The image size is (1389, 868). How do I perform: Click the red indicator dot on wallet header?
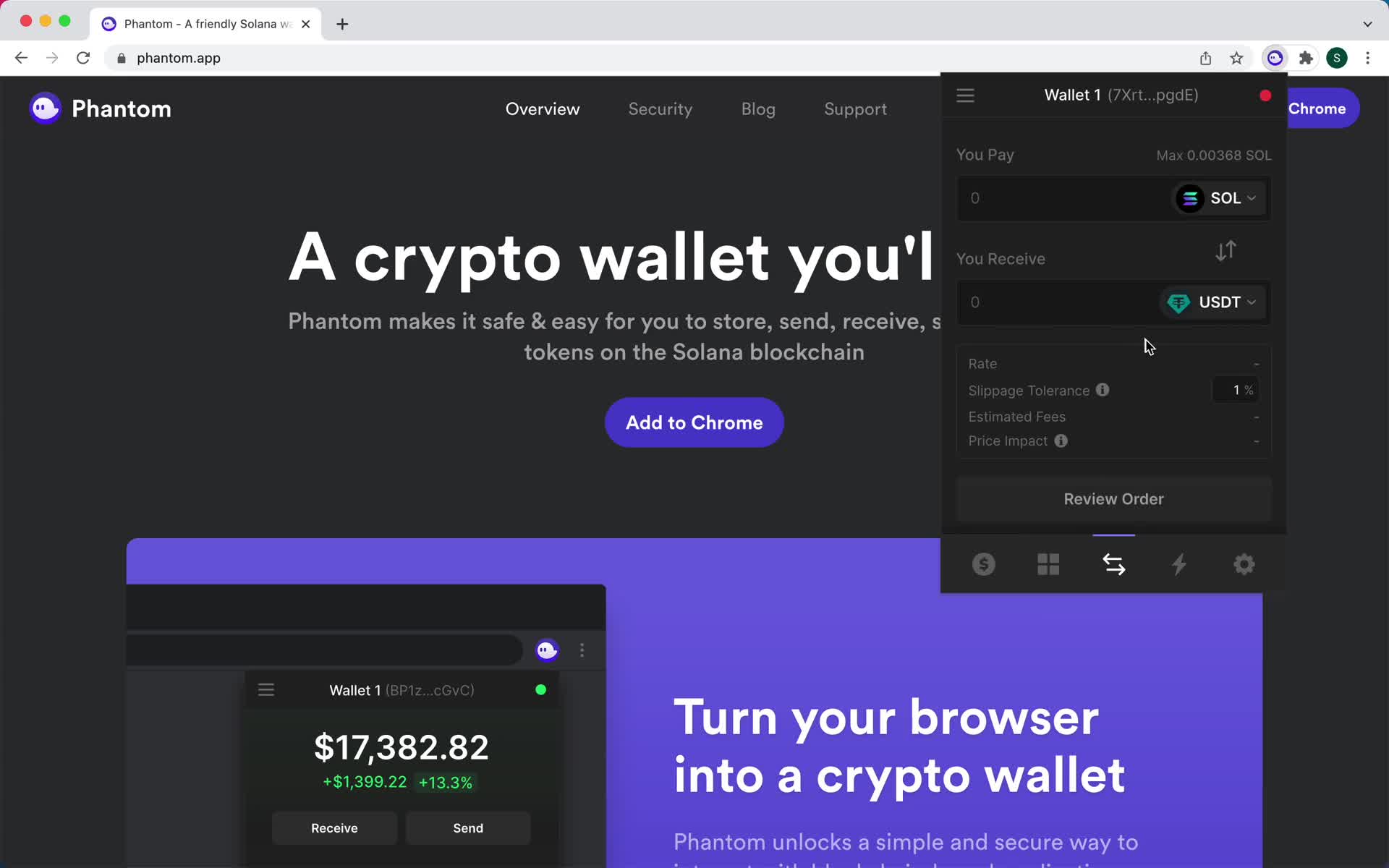point(1265,94)
